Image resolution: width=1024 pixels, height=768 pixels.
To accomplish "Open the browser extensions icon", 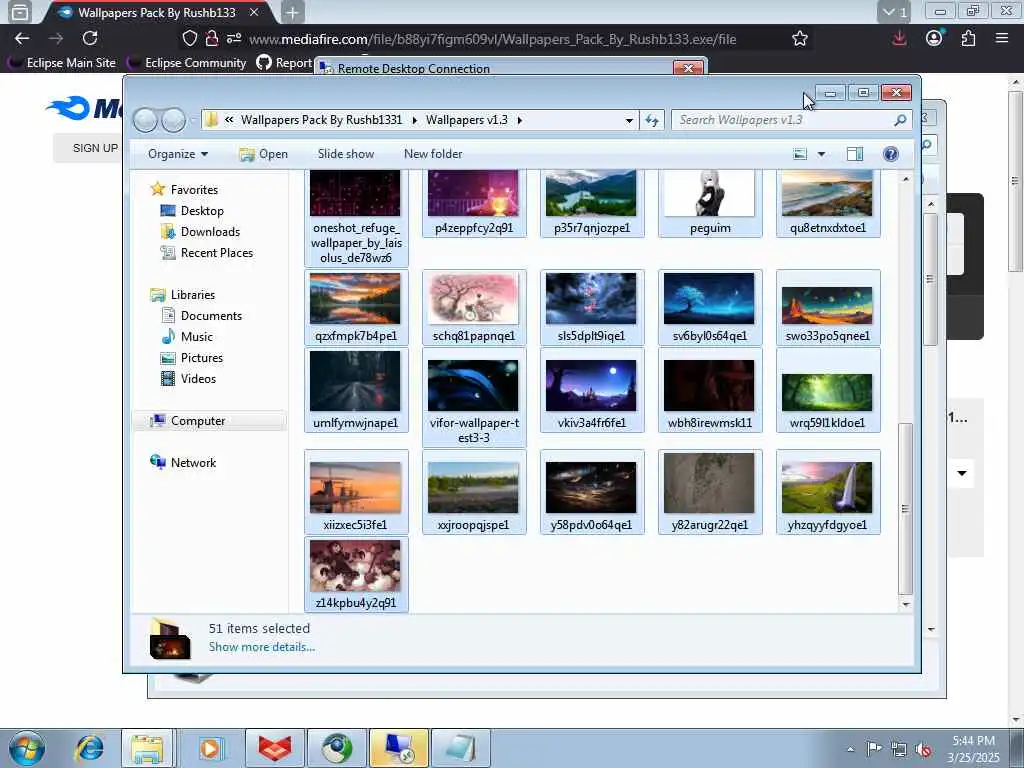I will tap(968, 39).
